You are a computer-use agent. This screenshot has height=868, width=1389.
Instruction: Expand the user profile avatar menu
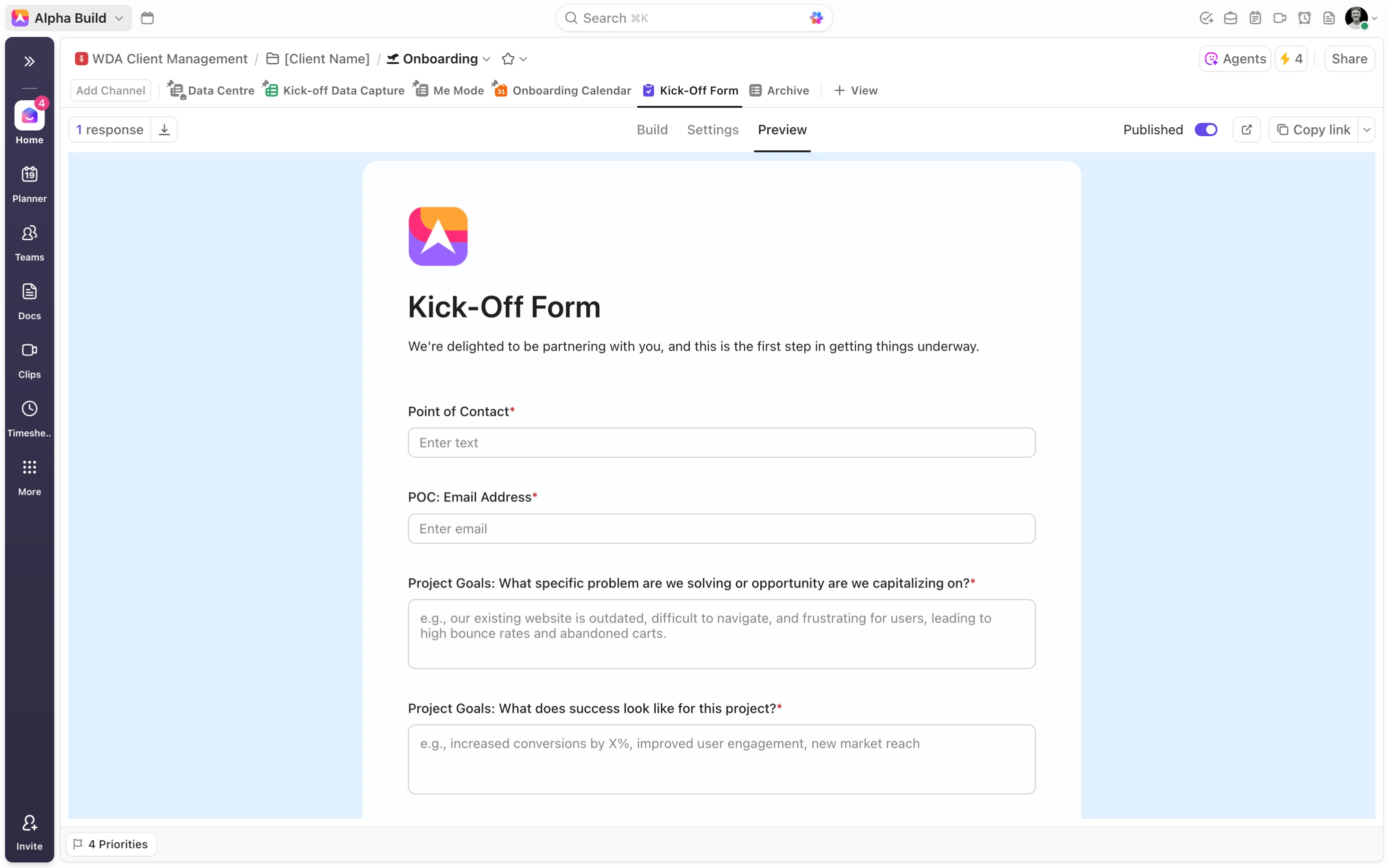pyautogui.click(x=1360, y=18)
